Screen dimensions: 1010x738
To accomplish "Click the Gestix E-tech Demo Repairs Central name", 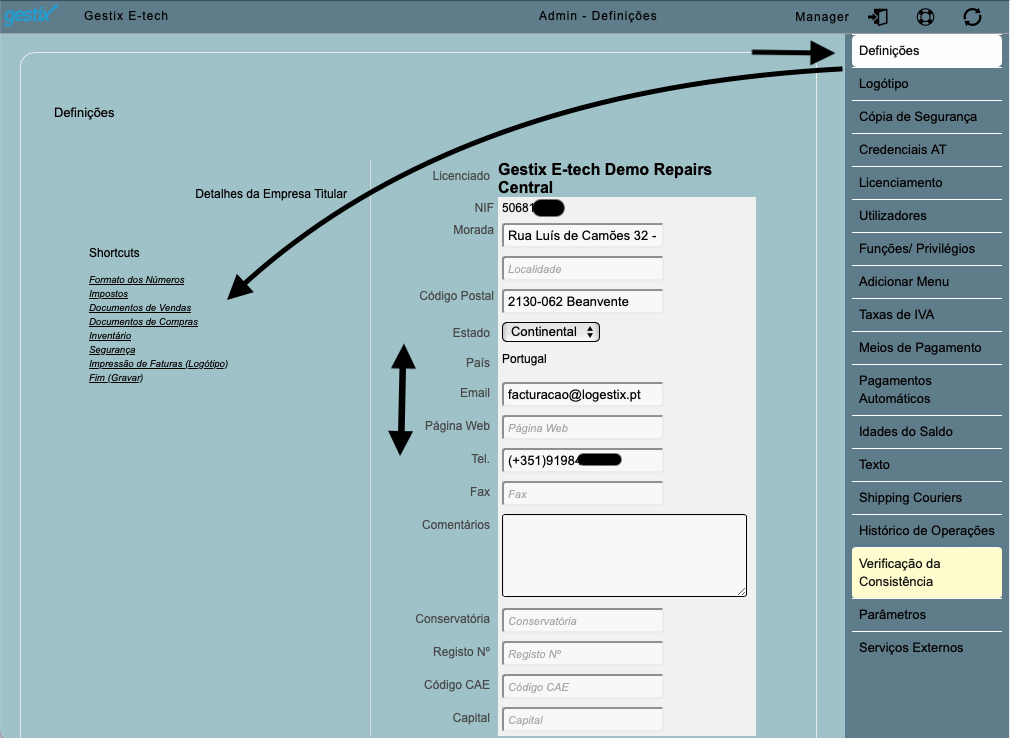I will coord(605,178).
